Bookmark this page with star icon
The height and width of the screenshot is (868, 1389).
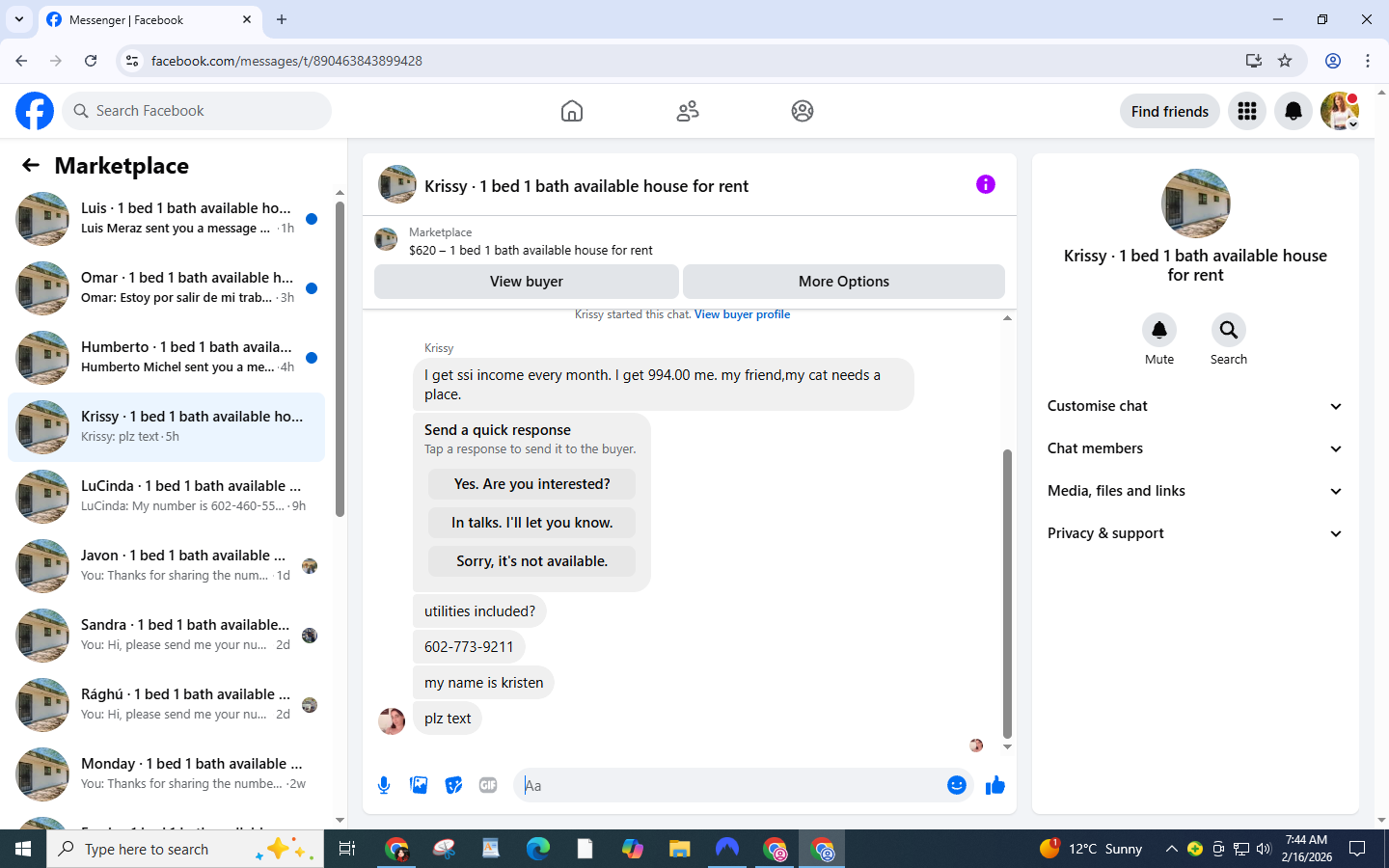[1285, 61]
